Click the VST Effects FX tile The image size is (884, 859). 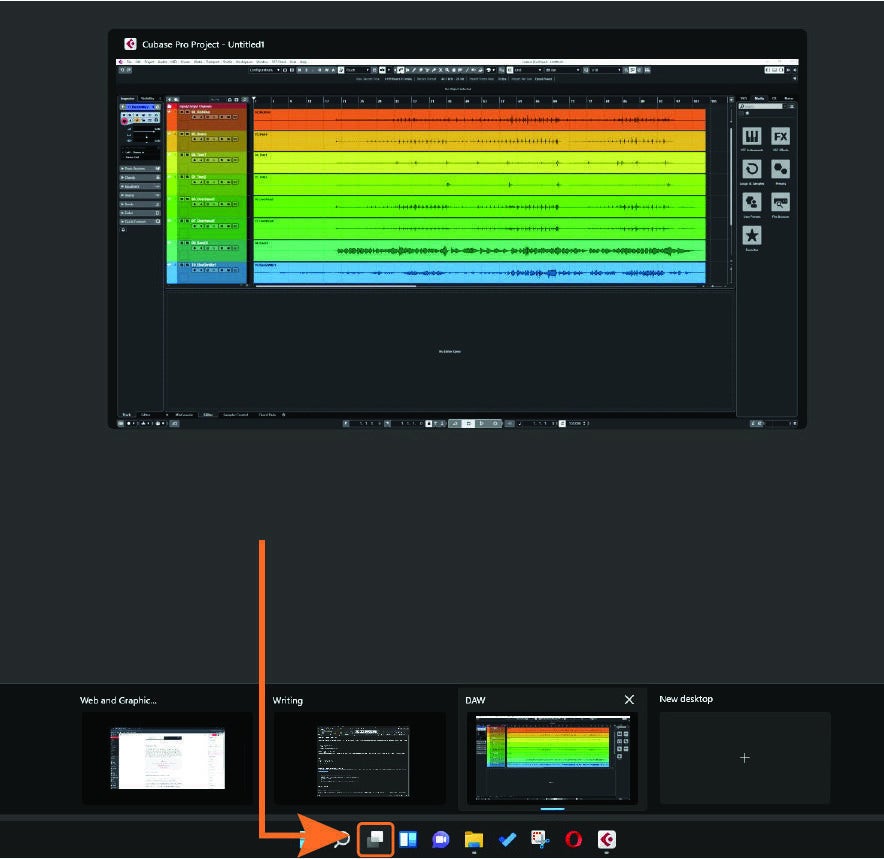pos(780,138)
